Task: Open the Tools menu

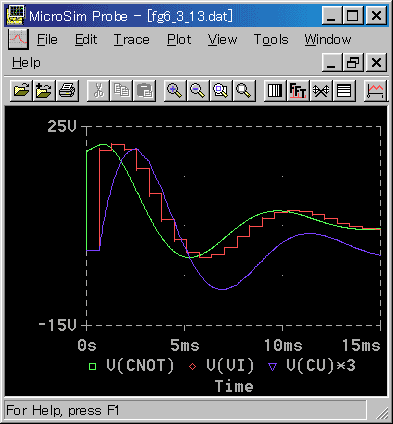Action: [x=271, y=40]
